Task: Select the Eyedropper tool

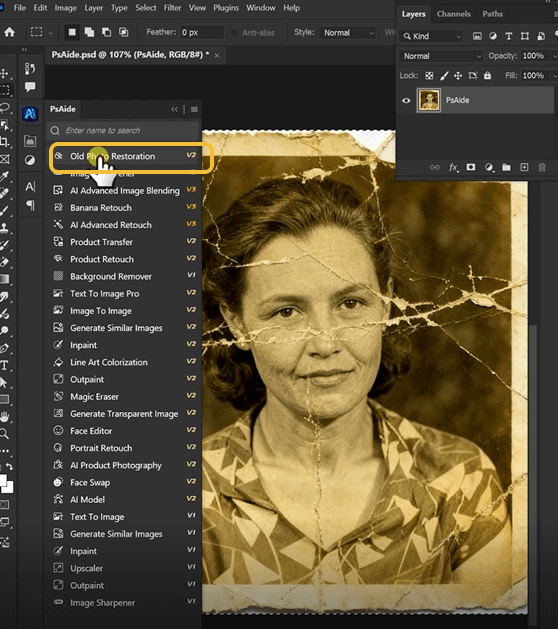Action: click(4, 177)
